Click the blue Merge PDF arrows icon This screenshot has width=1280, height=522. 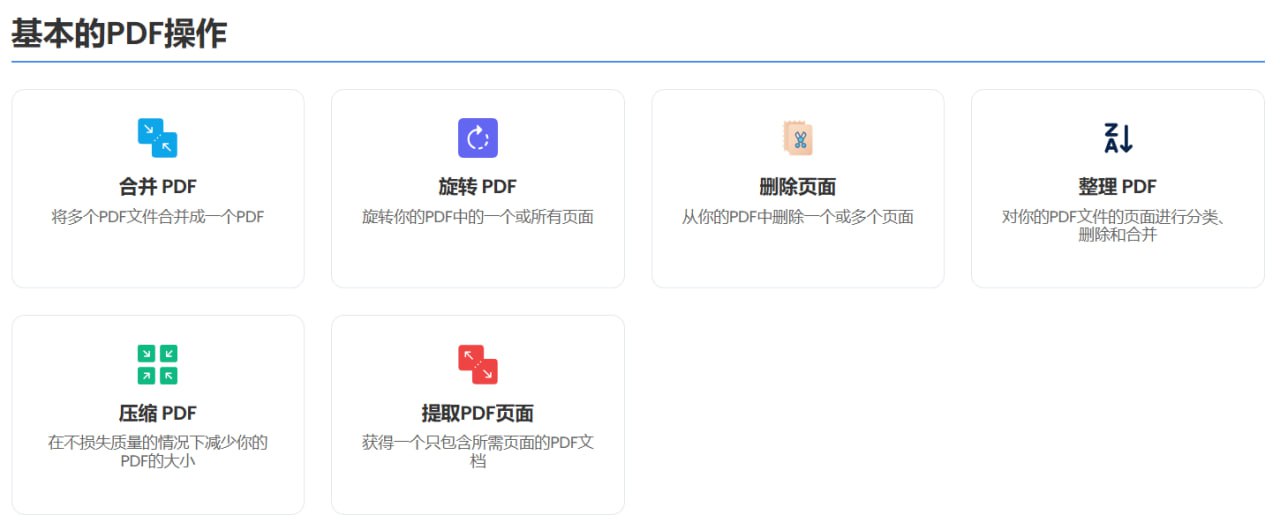coord(157,138)
